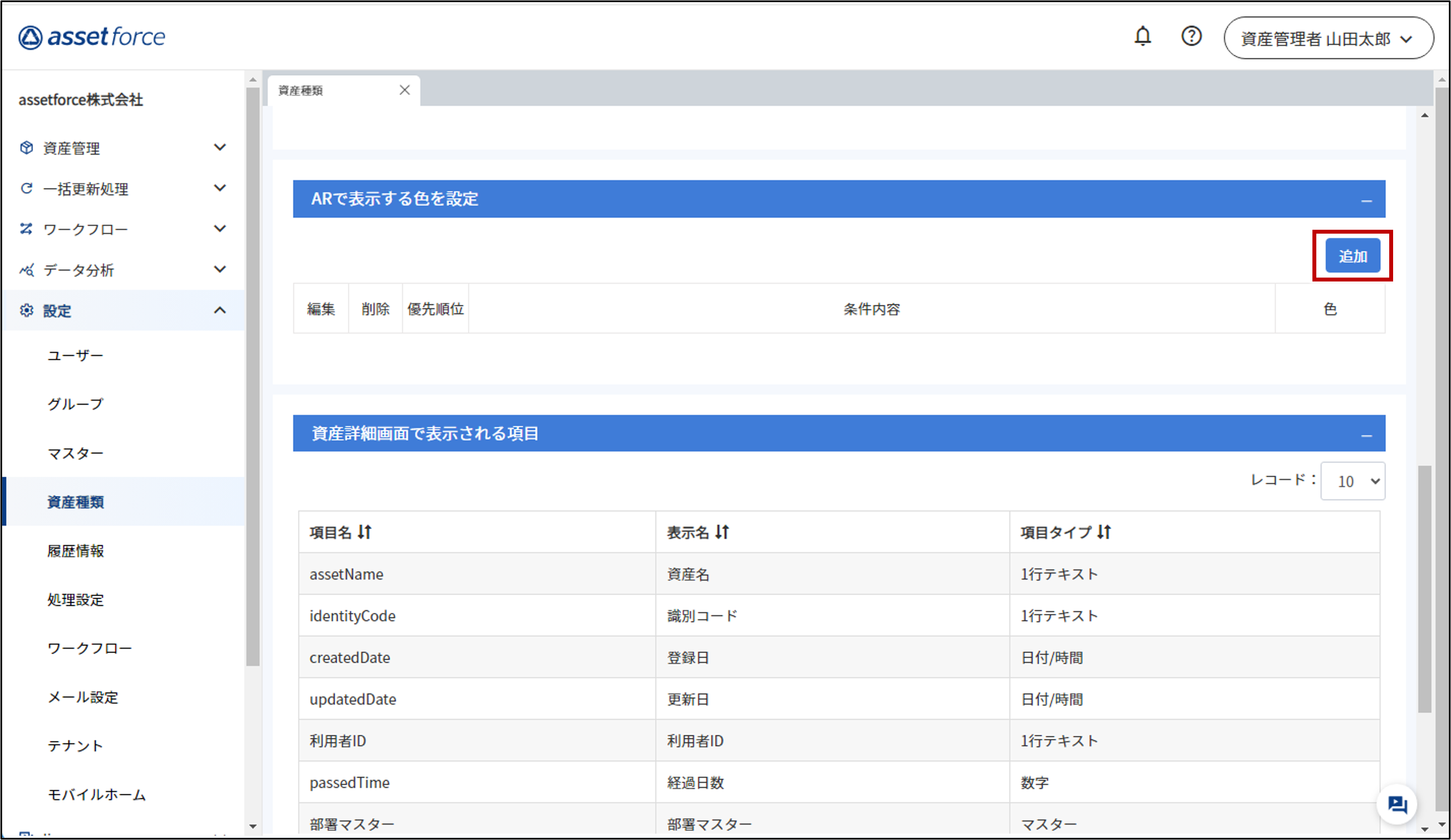This screenshot has width=1451, height=840.
Task: Click the 条件内容 column header
Action: pos(872,309)
